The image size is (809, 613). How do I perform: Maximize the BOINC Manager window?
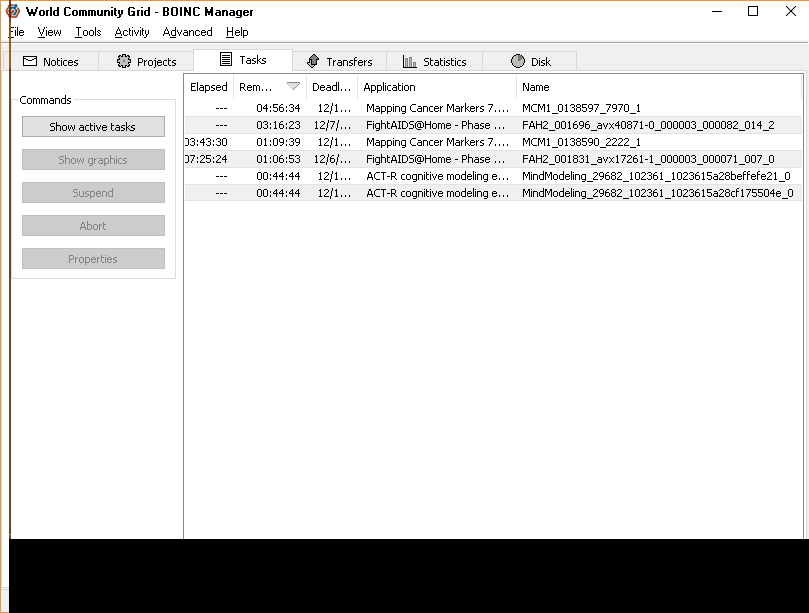(x=753, y=11)
